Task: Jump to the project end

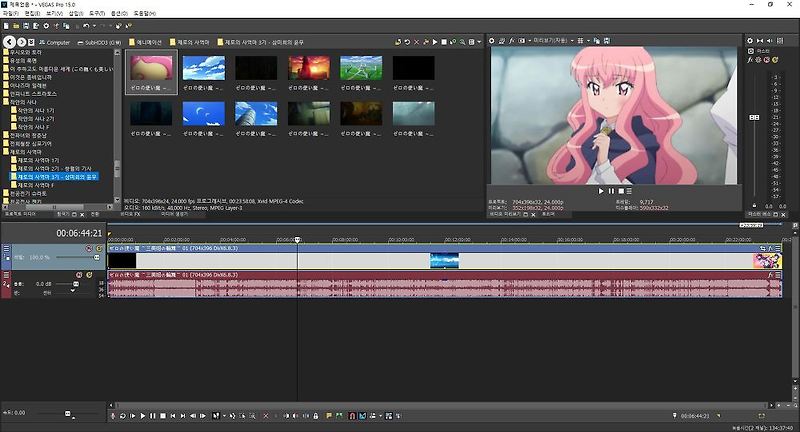Action: [183, 416]
